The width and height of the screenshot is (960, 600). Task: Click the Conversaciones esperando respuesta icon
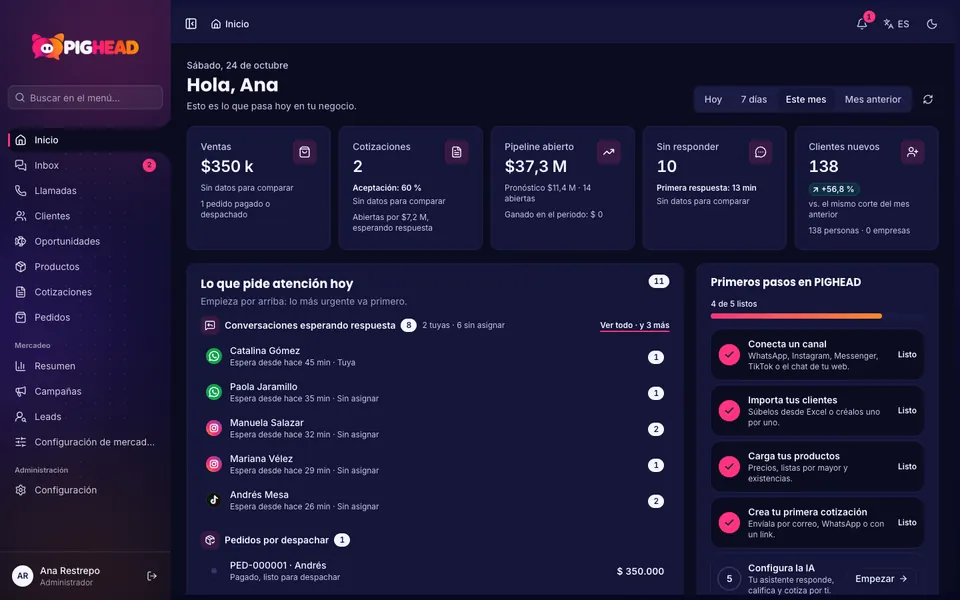210,325
